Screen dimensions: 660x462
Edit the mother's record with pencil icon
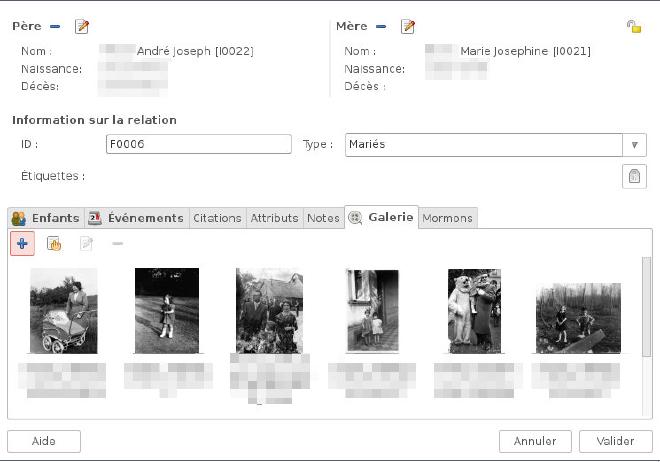[408, 26]
